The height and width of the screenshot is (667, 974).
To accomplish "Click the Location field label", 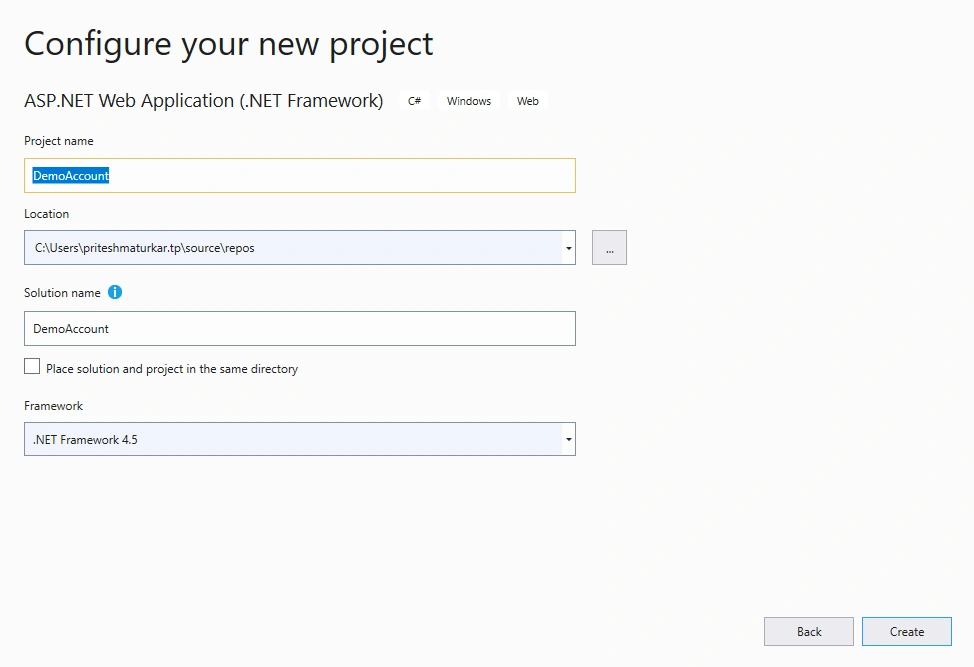I will [x=47, y=214].
